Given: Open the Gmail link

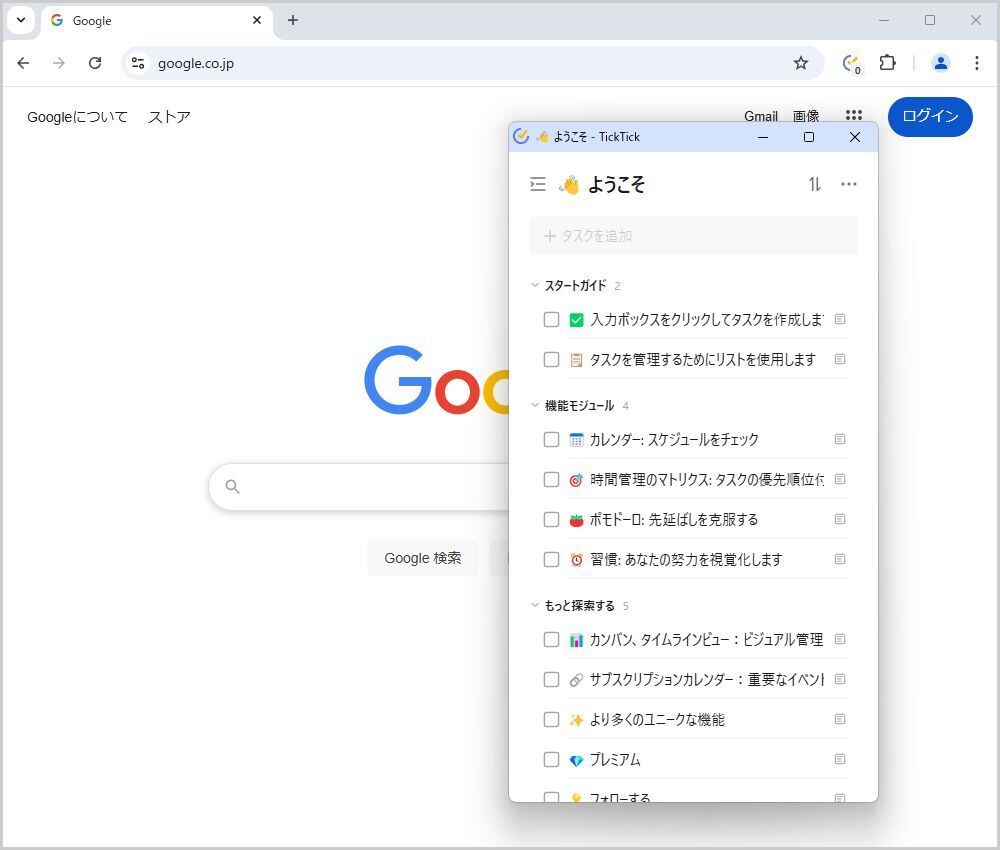Looking at the screenshot, I should pyautogui.click(x=761, y=116).
